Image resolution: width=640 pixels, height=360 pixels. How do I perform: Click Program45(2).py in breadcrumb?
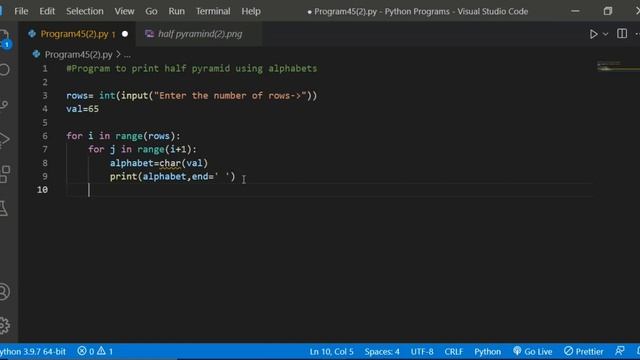pos(78,54)
